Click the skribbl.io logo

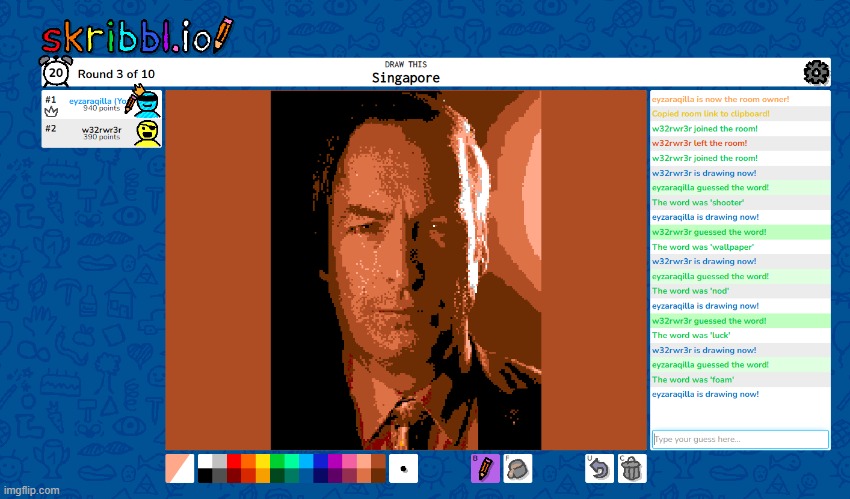click(x=137, y=36)
